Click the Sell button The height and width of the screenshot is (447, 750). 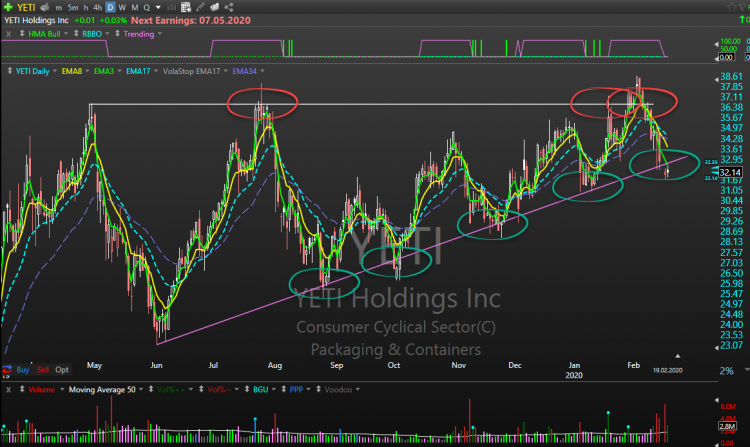tap(42, 369)
